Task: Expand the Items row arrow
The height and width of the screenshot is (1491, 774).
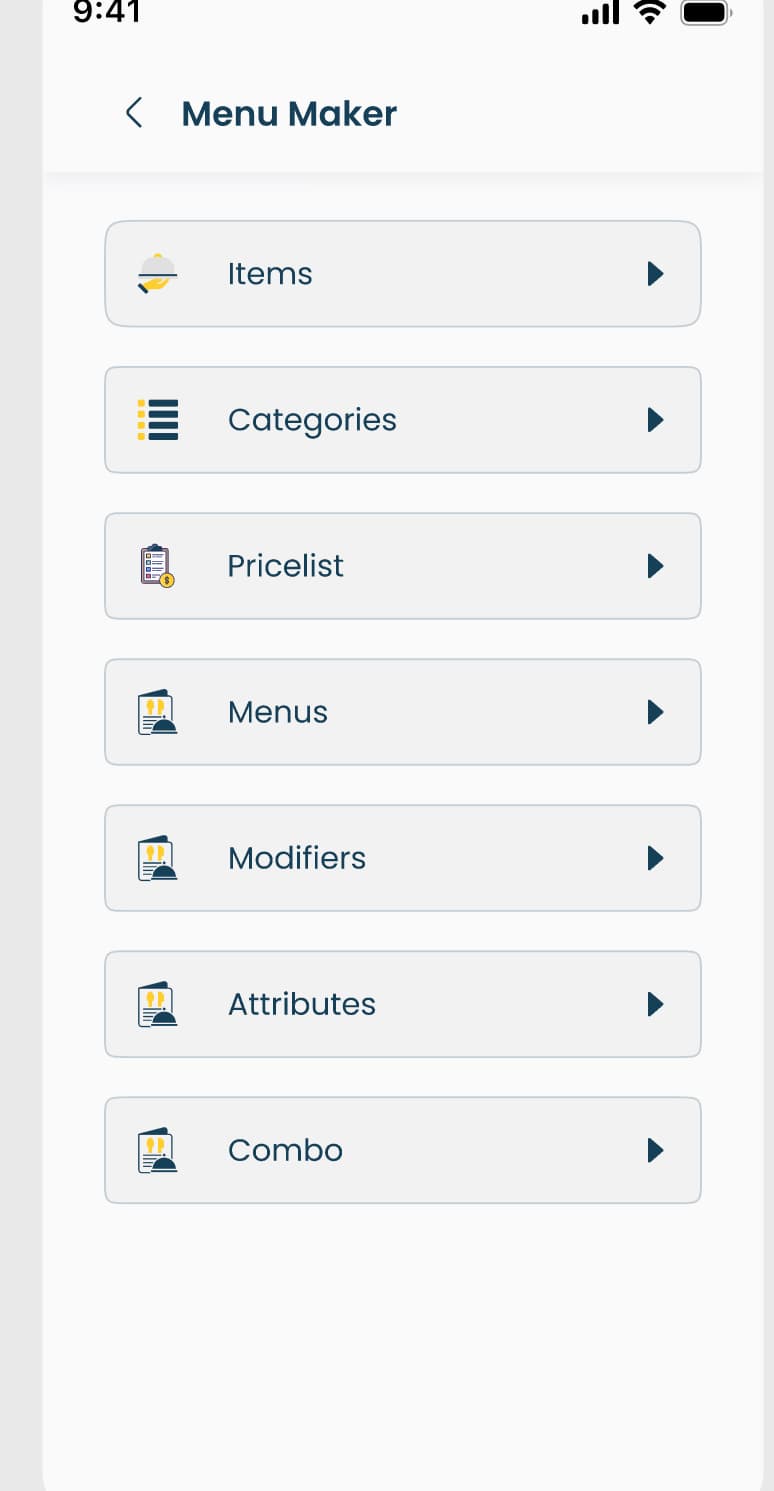Action: point(656,273)
